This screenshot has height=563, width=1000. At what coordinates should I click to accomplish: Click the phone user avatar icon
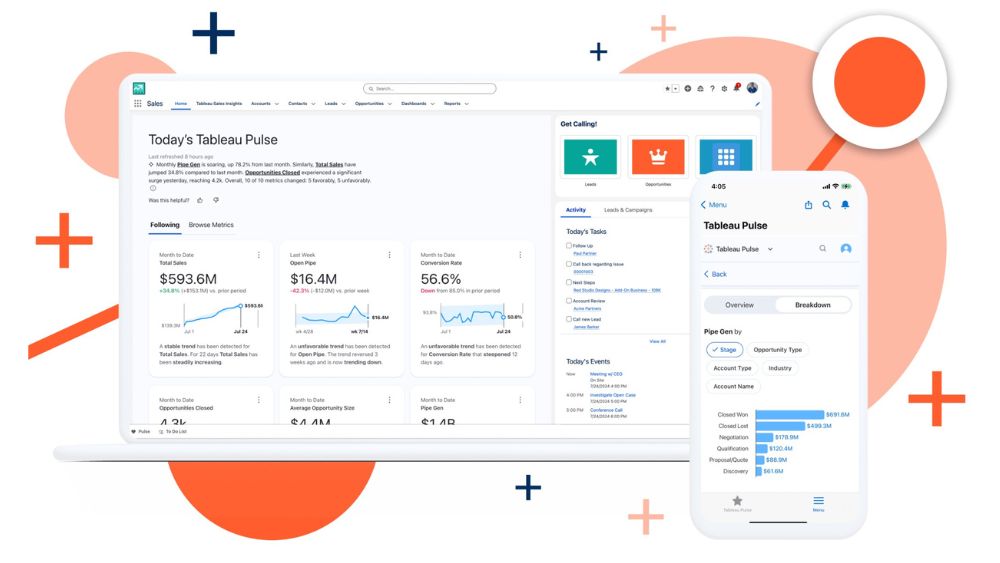pyautogui.click(x=846, y=249)
